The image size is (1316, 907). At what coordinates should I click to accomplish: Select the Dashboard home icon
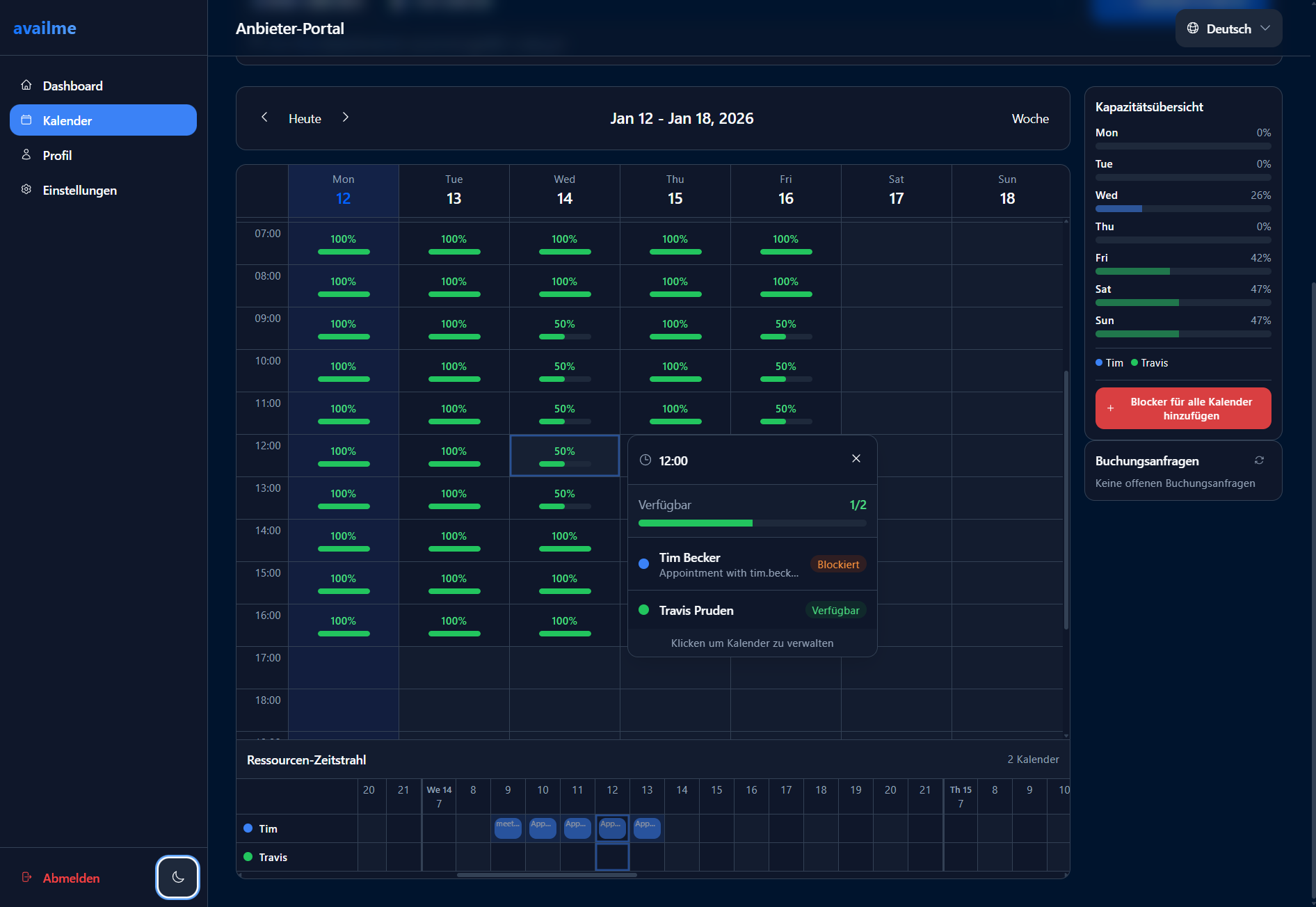pyautogui.click(x=26, y=85)
